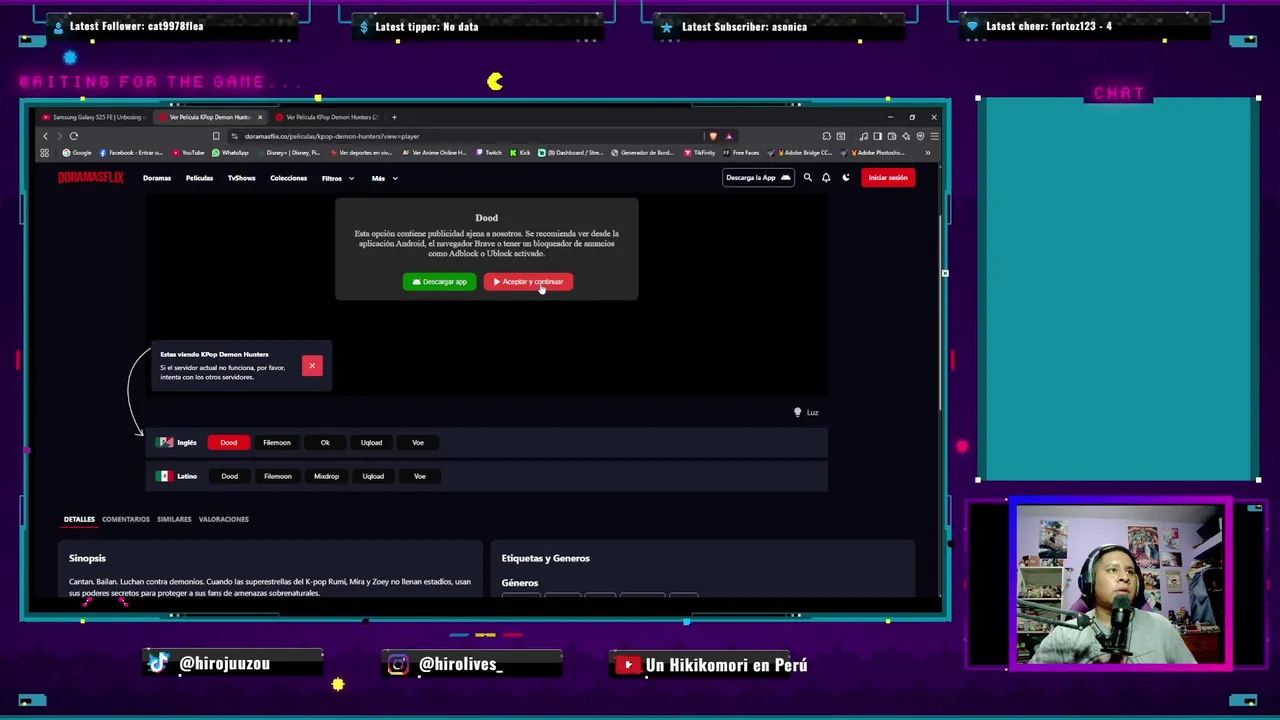Open the Adobe Bridge CC bookmark
Screen dimensions: 1280x720
(x=802, y=153)
